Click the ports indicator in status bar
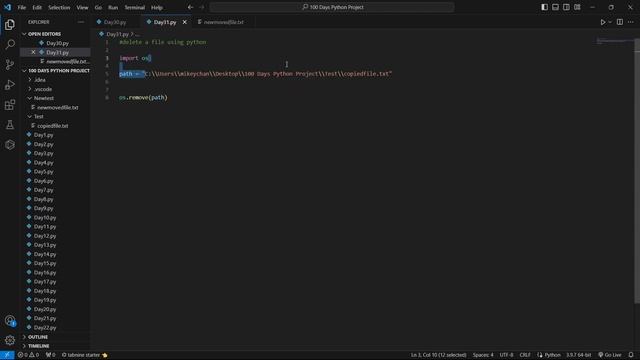 (x=51, y=355)
